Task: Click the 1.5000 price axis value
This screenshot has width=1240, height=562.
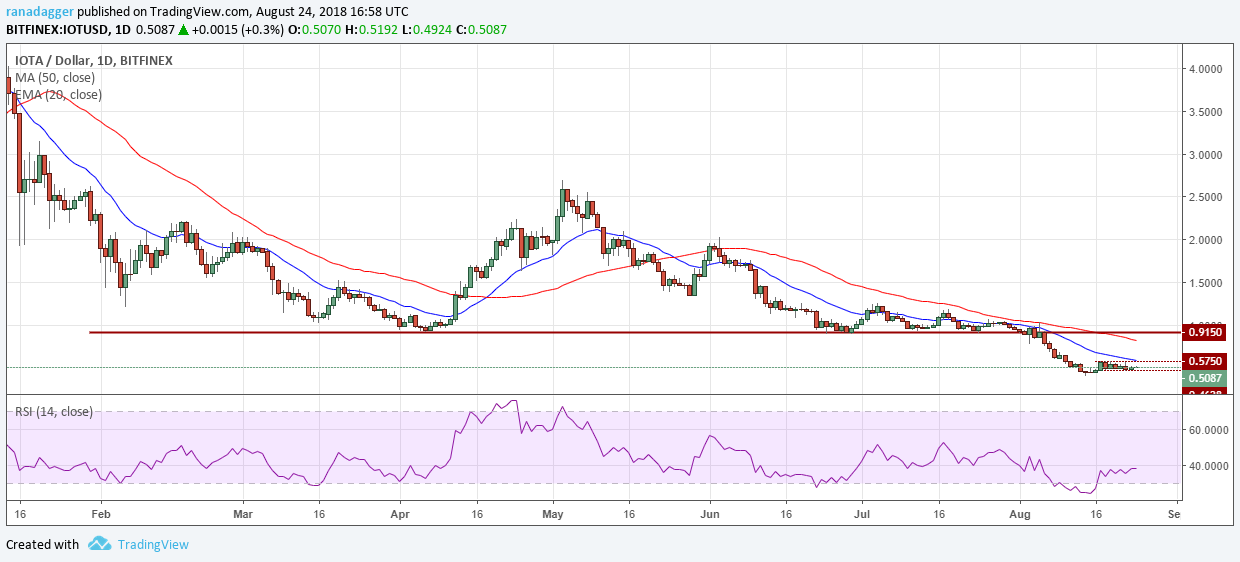Action: pyautogui.click(x=1207, y=283)
